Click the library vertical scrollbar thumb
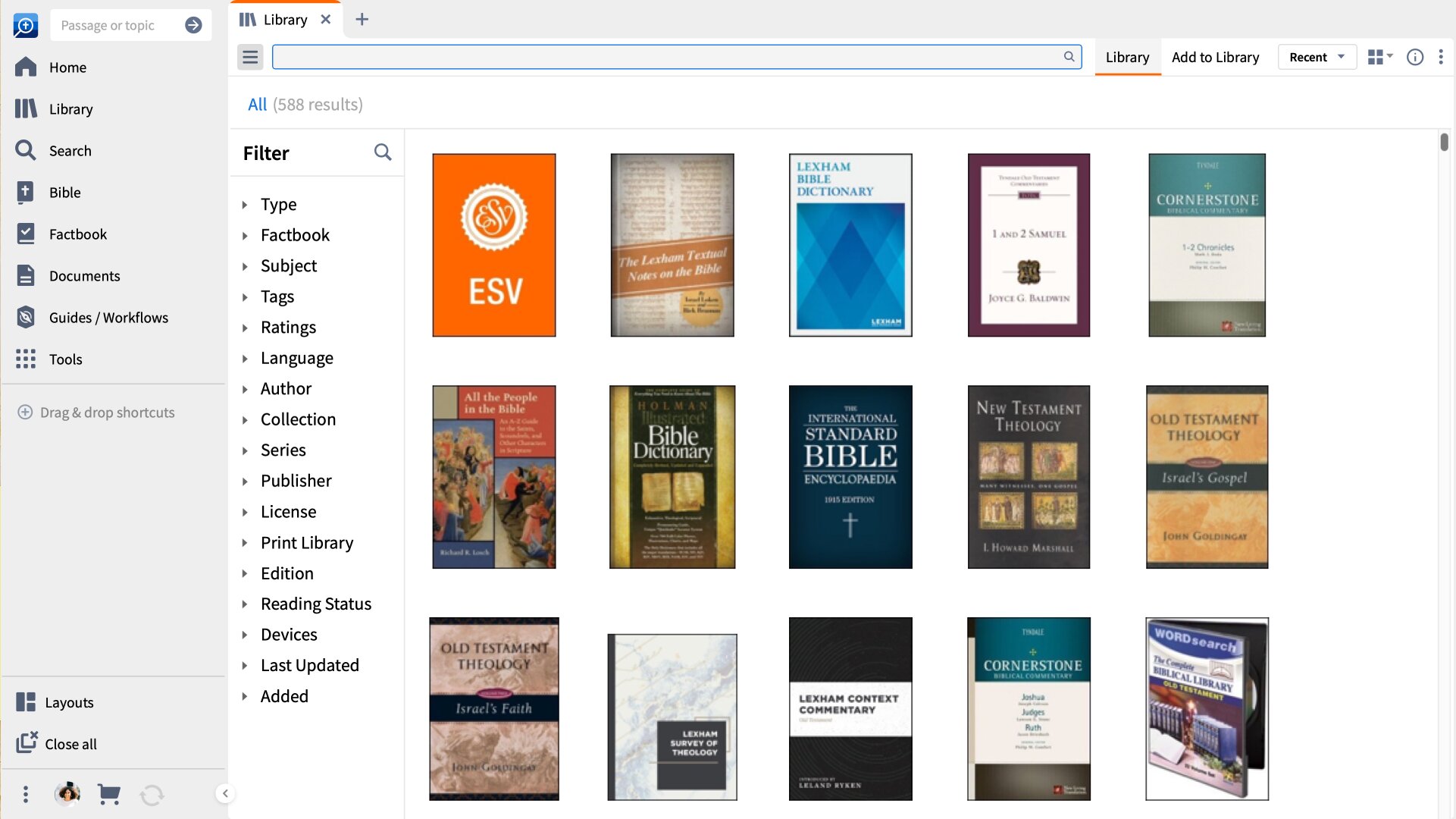 point(1444,142)
